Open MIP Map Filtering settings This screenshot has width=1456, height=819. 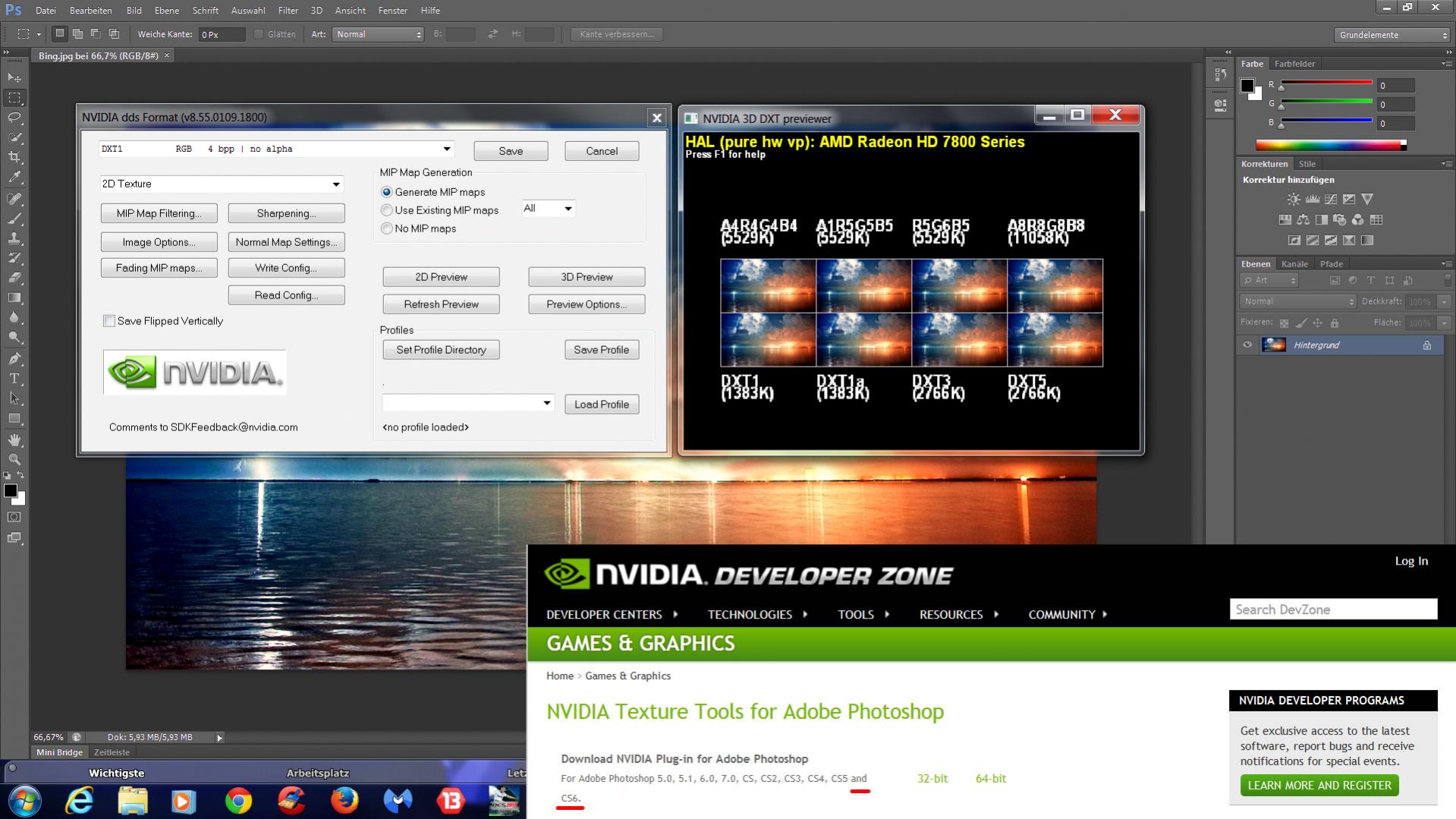159,213
